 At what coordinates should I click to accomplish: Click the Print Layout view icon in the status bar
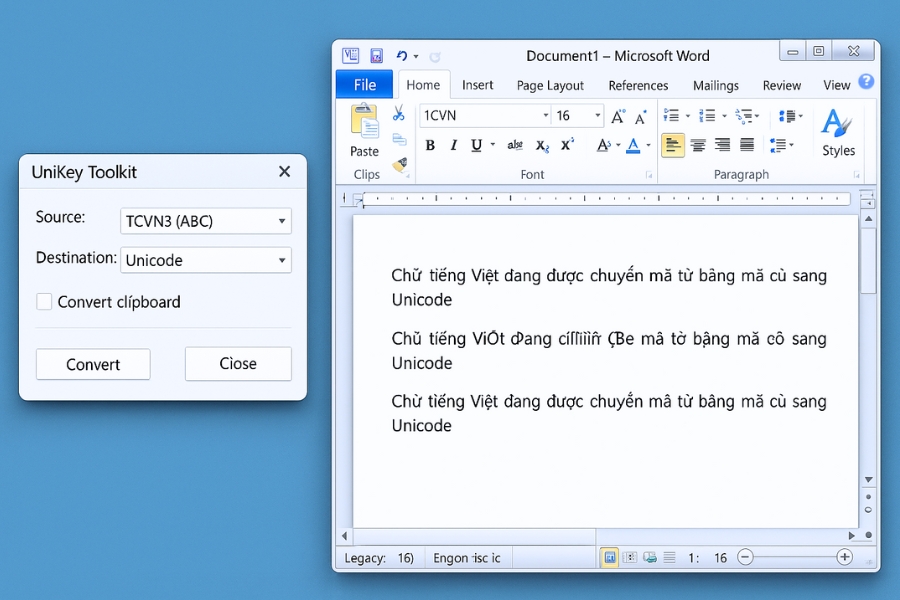(x=610, y=557)
